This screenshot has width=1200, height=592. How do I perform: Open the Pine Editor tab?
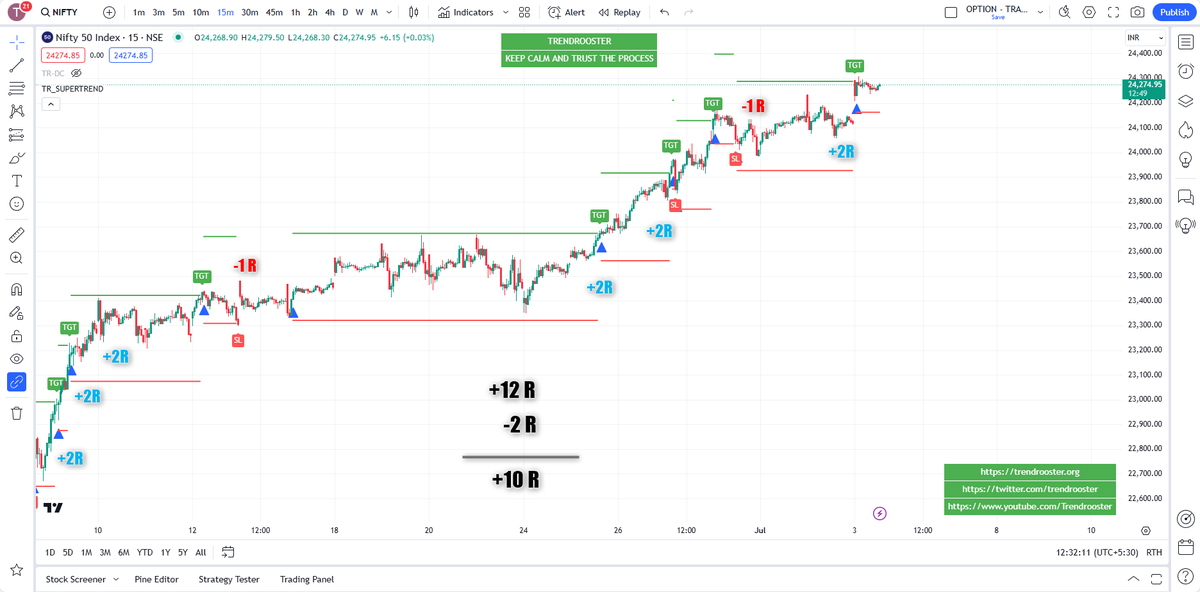pyautogui.click(x=157, y=579)
